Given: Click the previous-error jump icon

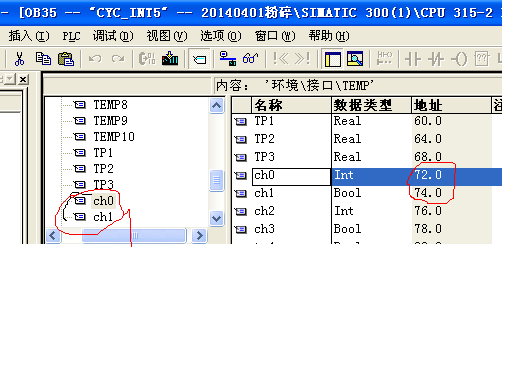Looking at the screenshot, I should 281,59.
